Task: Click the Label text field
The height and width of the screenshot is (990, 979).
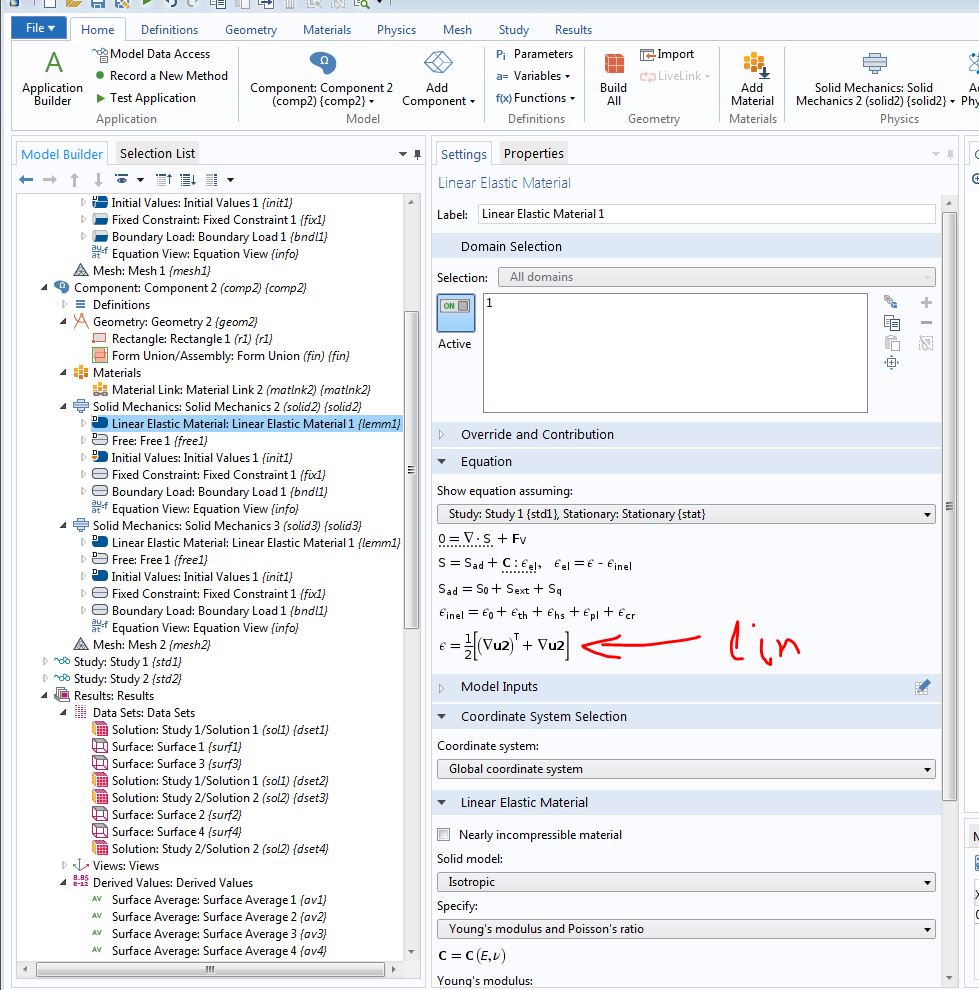Action: [705, 214]
